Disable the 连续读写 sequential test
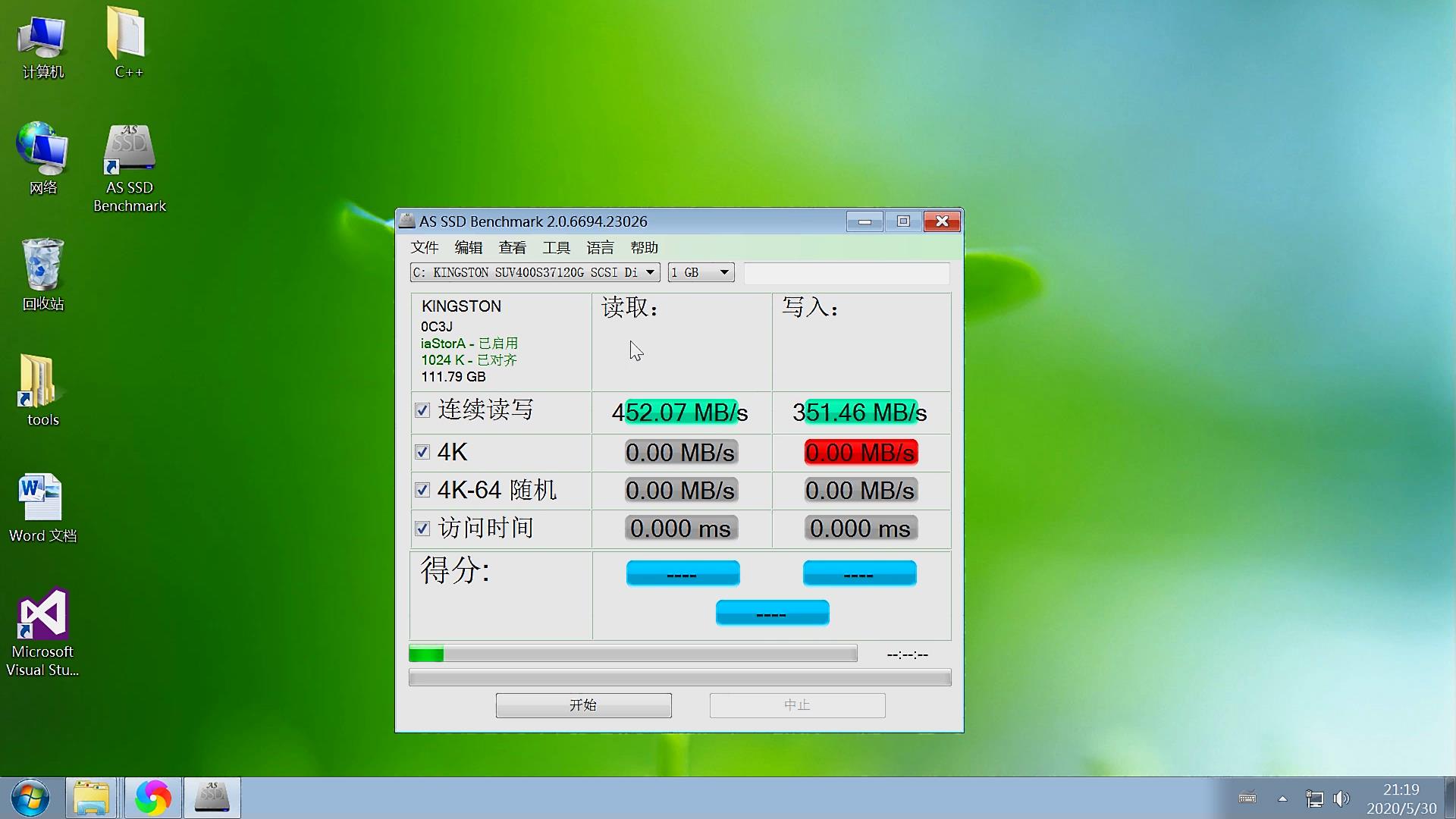This screenshot has height=819, width=1456. click(422, 410)
